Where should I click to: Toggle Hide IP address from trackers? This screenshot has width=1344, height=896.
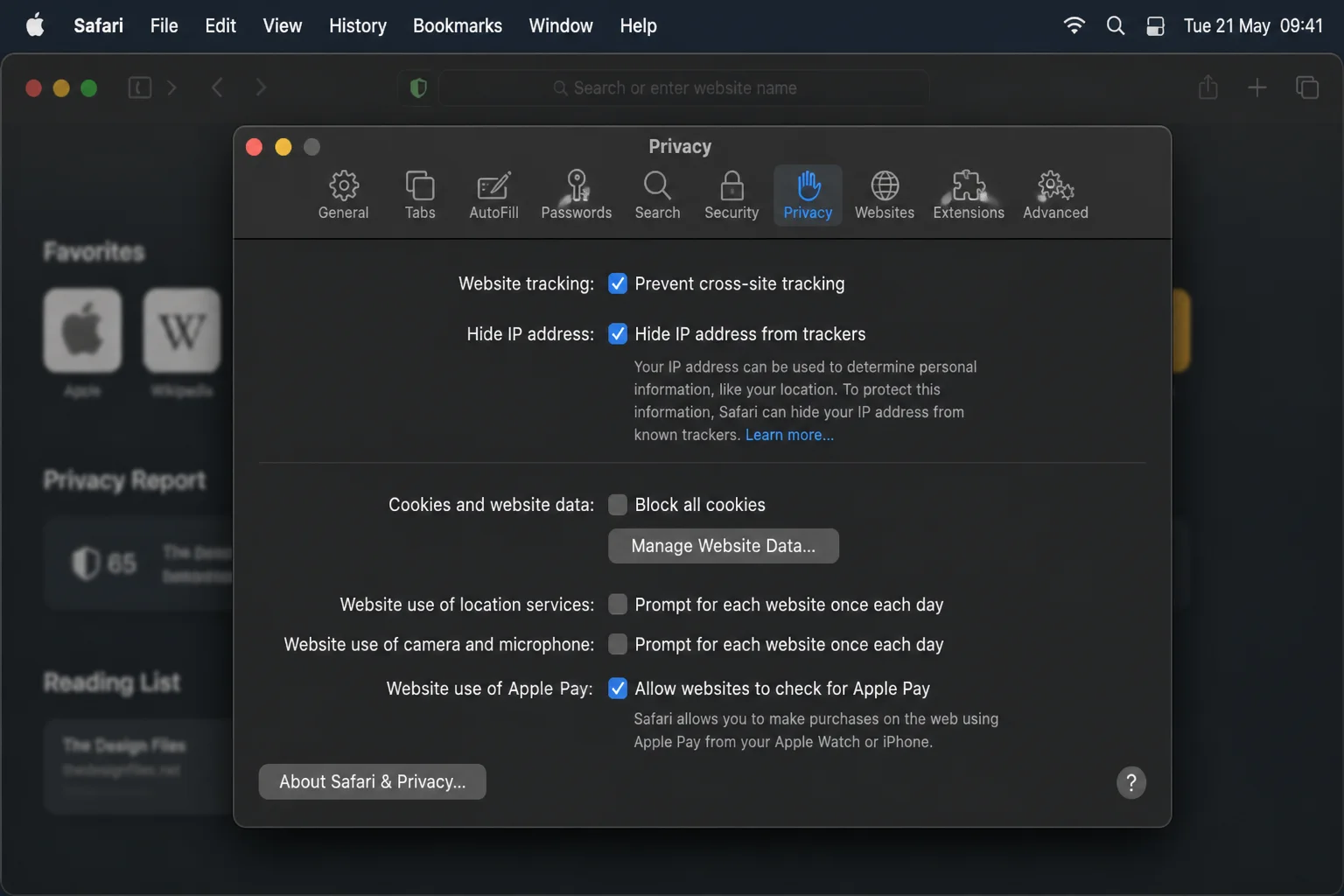[x=618, y=333]
